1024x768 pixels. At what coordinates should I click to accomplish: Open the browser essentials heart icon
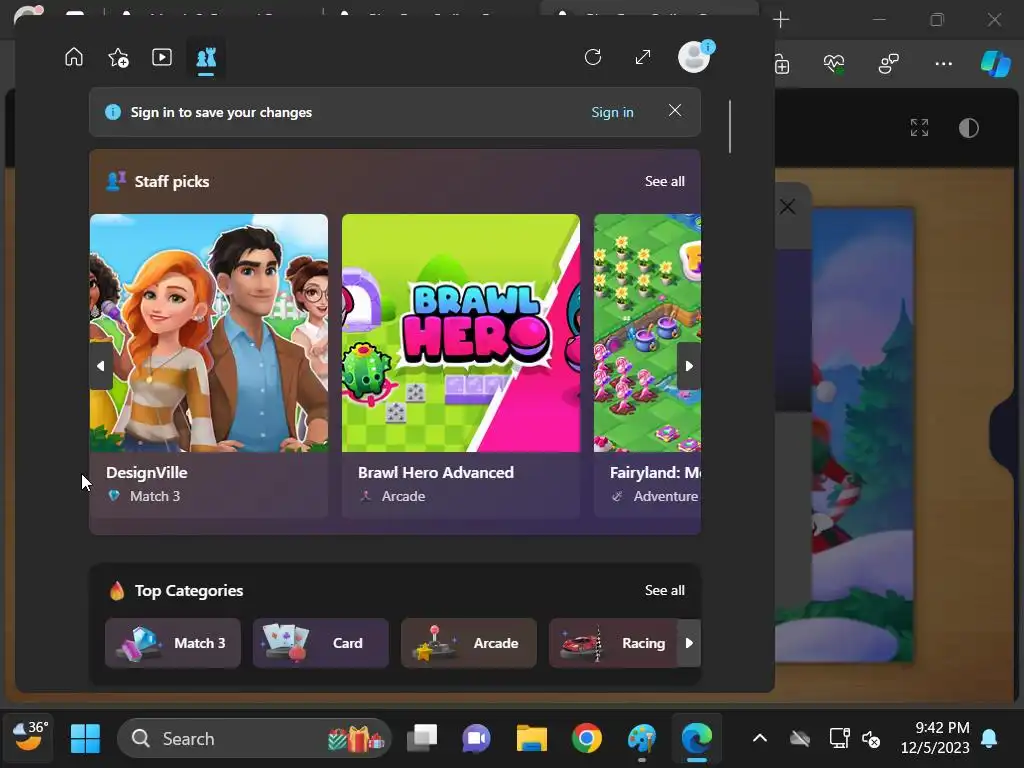point(834,64)
